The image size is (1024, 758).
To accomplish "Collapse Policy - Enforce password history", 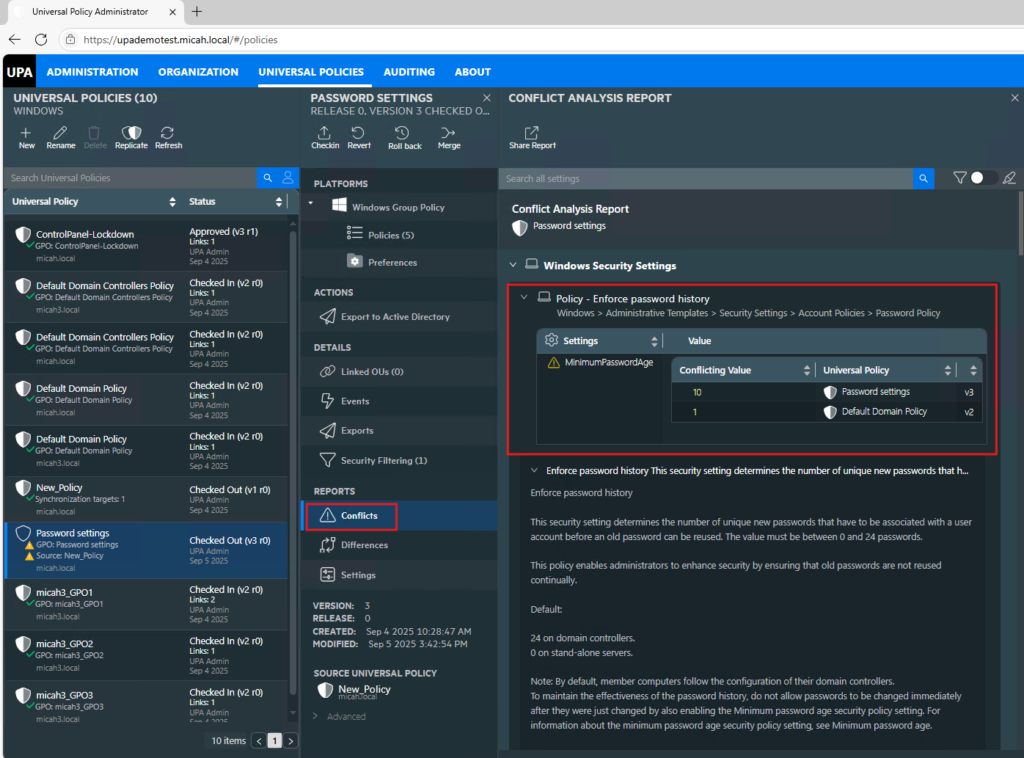I will click(x=524, y=298).
